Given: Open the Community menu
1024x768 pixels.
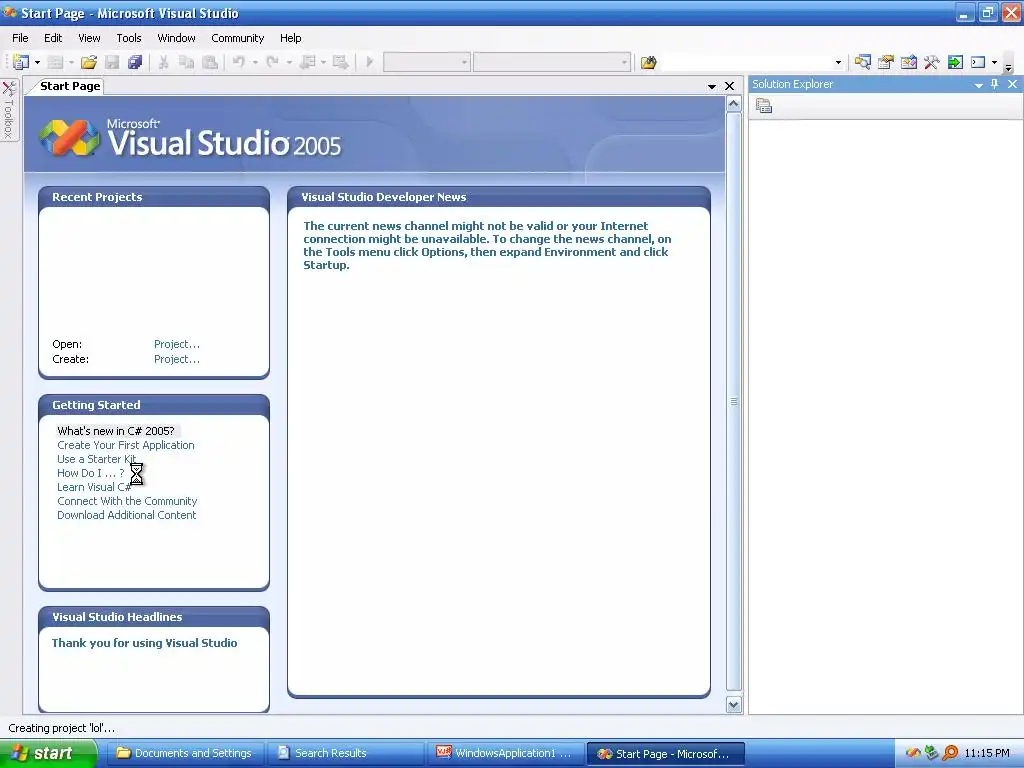Looking at the screenshot, I should tap(238, 38).
